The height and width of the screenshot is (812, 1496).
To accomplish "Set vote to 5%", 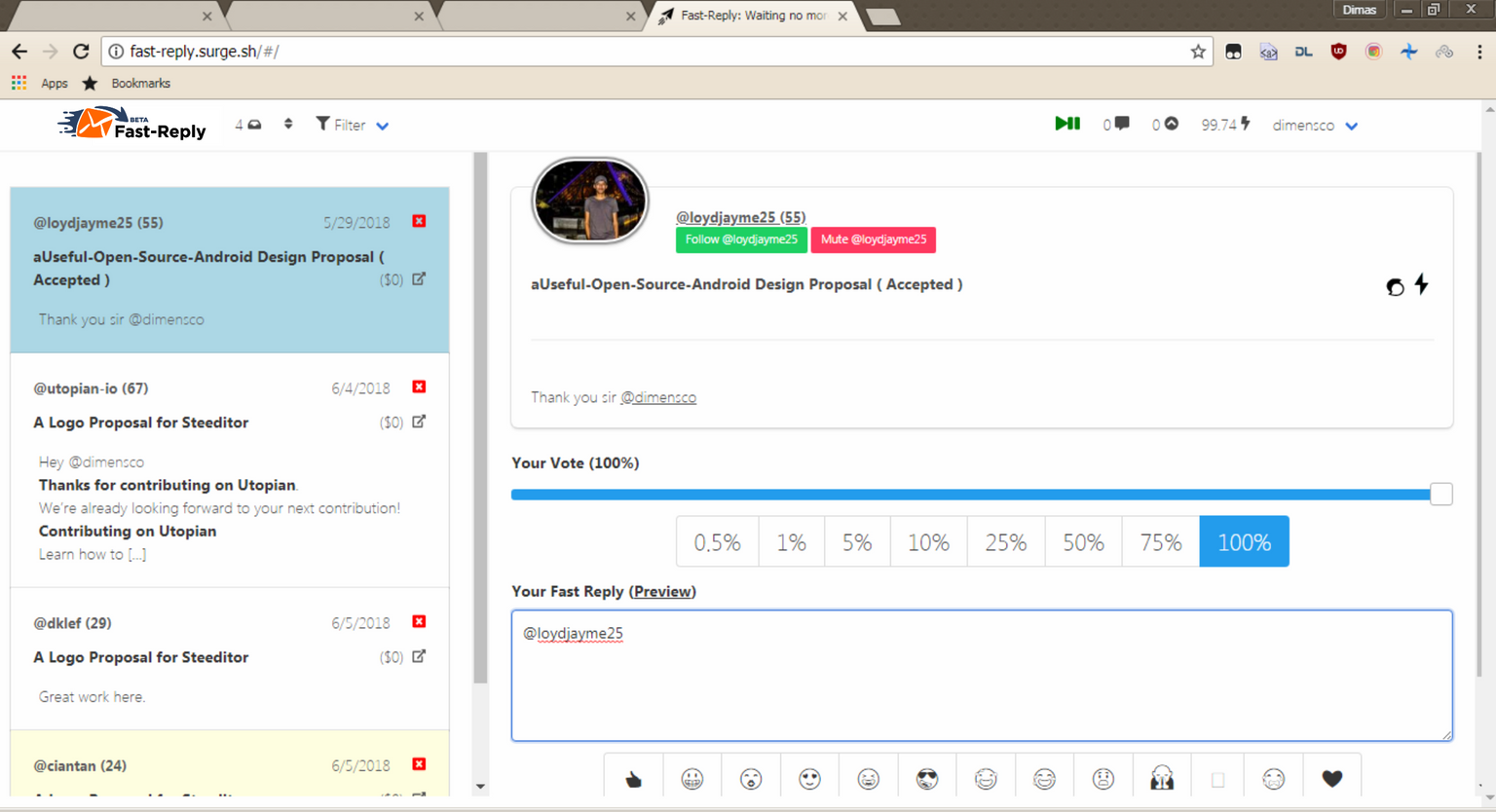I will [x=857, y=541].
